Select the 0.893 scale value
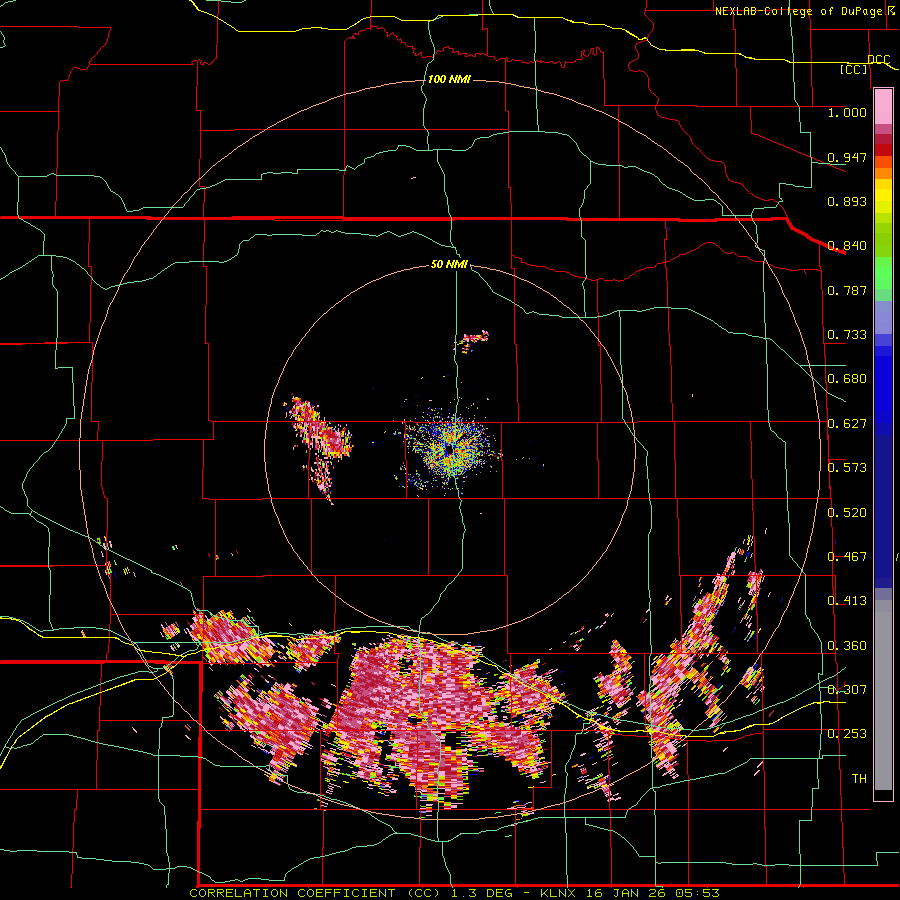Image resolution: width=900 pixels, height=900 pixels. coord(847,201)
